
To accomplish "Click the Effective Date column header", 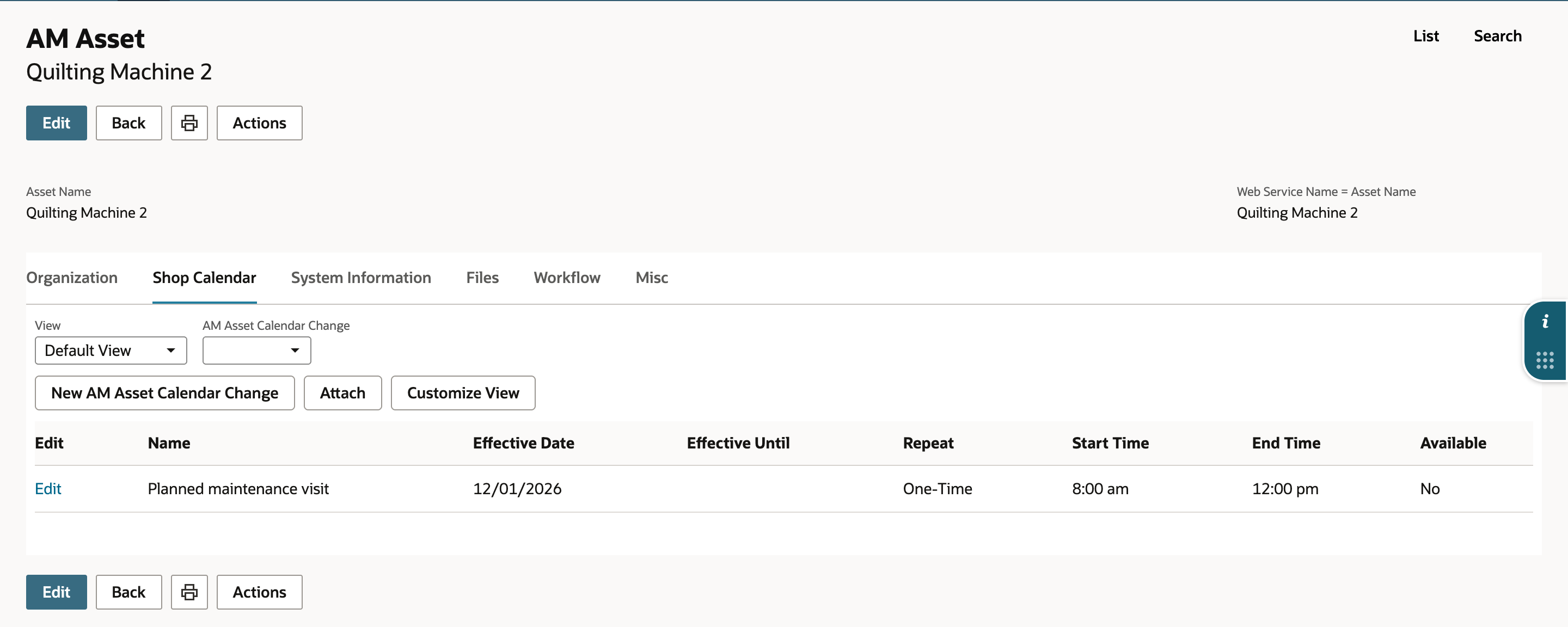I will click(x=523, y=443).
